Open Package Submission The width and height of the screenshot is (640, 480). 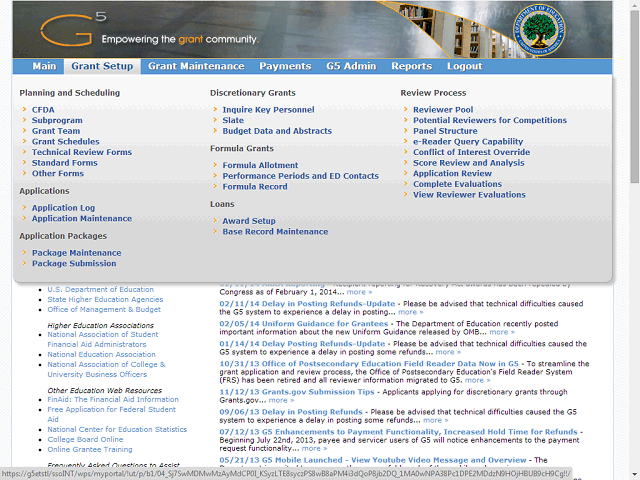pyautogui.click(x=74, y=263)
